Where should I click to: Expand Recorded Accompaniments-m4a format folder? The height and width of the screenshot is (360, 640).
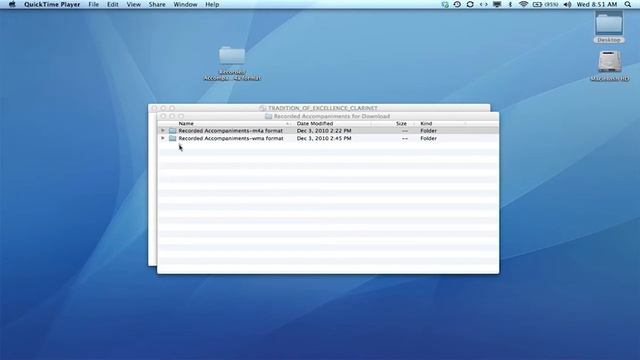click(x=162, y=131)
